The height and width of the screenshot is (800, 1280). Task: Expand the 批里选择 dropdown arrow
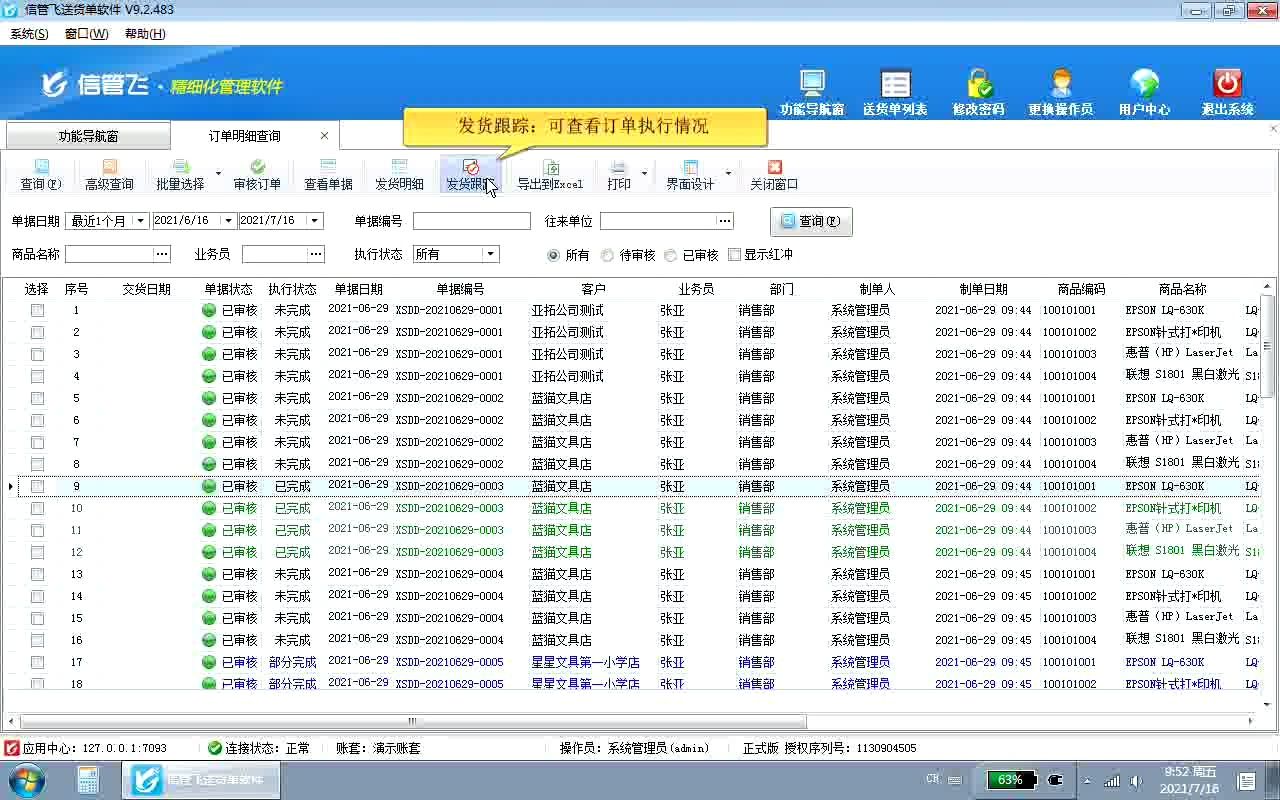[218, 174]
